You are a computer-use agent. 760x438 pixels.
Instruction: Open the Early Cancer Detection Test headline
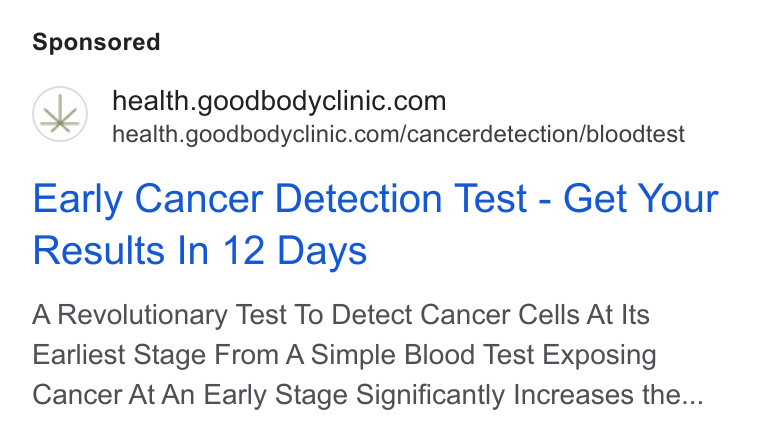(376, 224)
